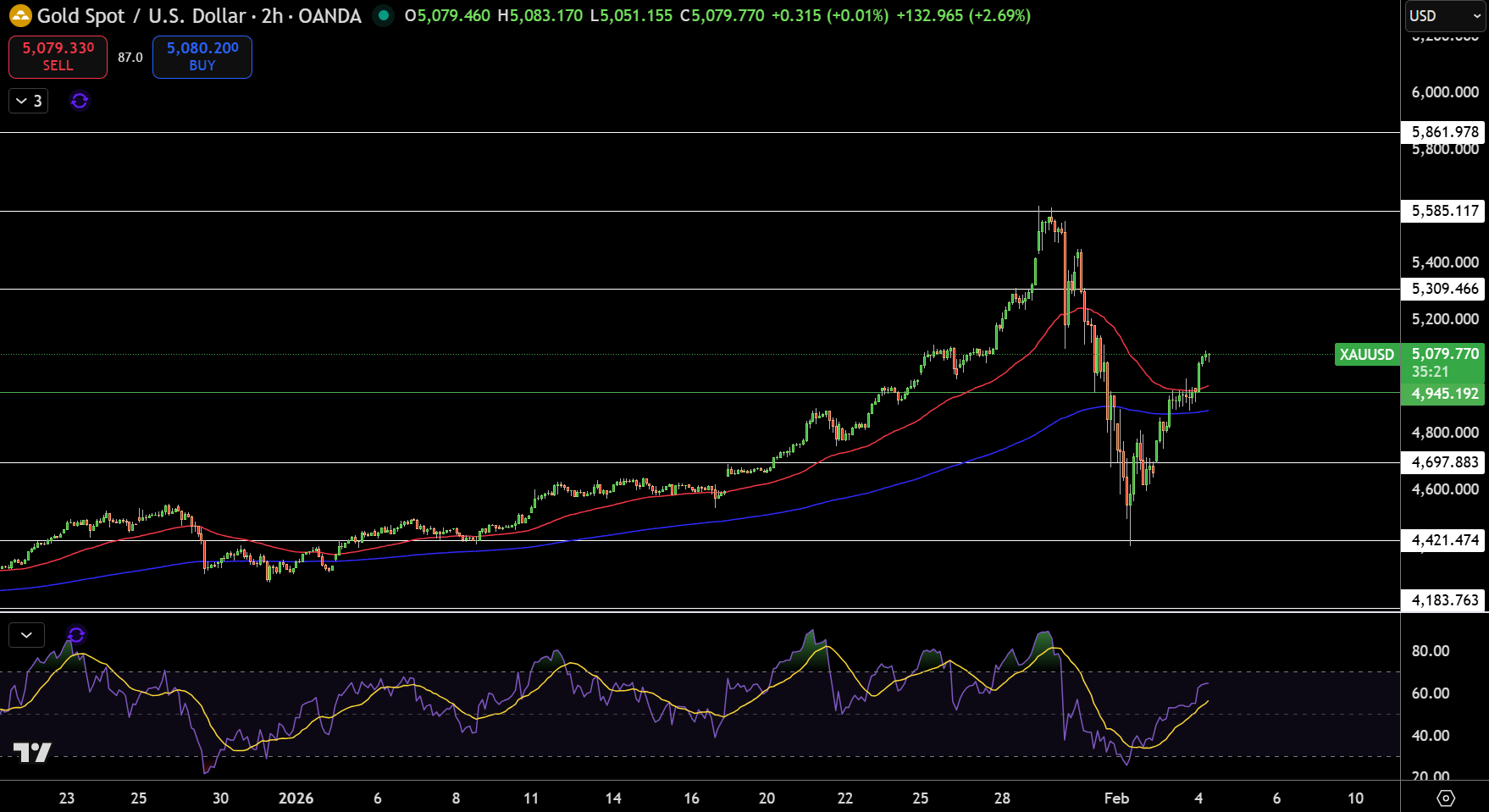Click the green market status dot
The image size is (1489, 812).
[384, 15]
